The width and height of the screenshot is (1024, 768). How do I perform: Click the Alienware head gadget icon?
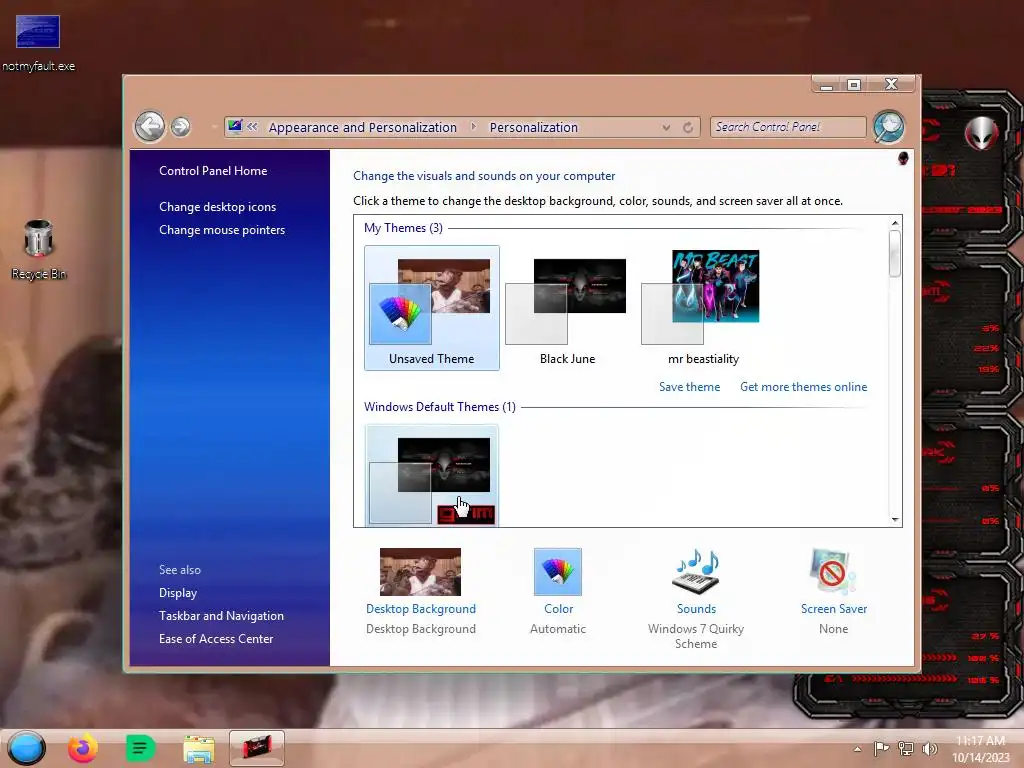coord(982,133)
